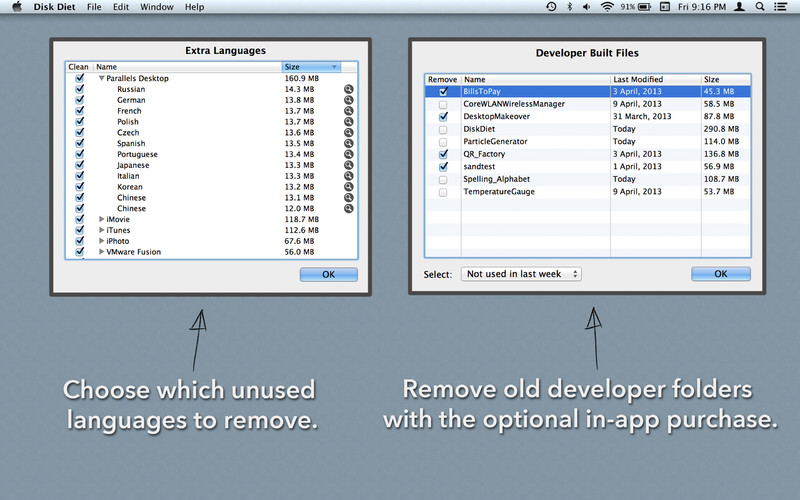The image size is (800, 500).
Task: Click the user account icon in menu bar
Action: click(x=739, y=7)
